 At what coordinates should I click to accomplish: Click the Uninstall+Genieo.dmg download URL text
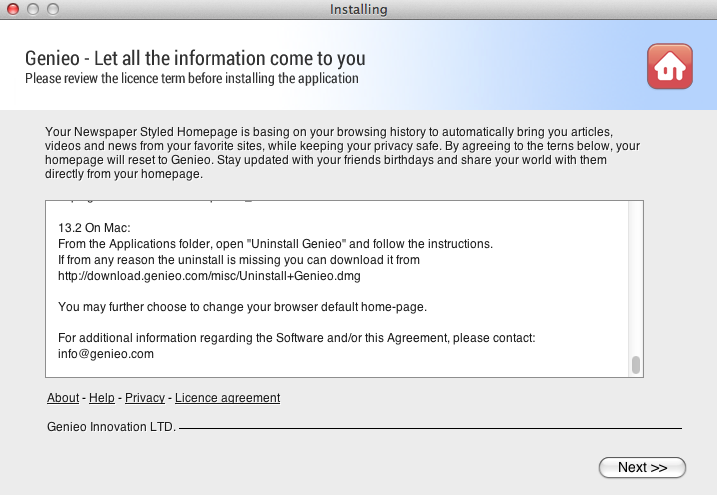tap(209, 275)
